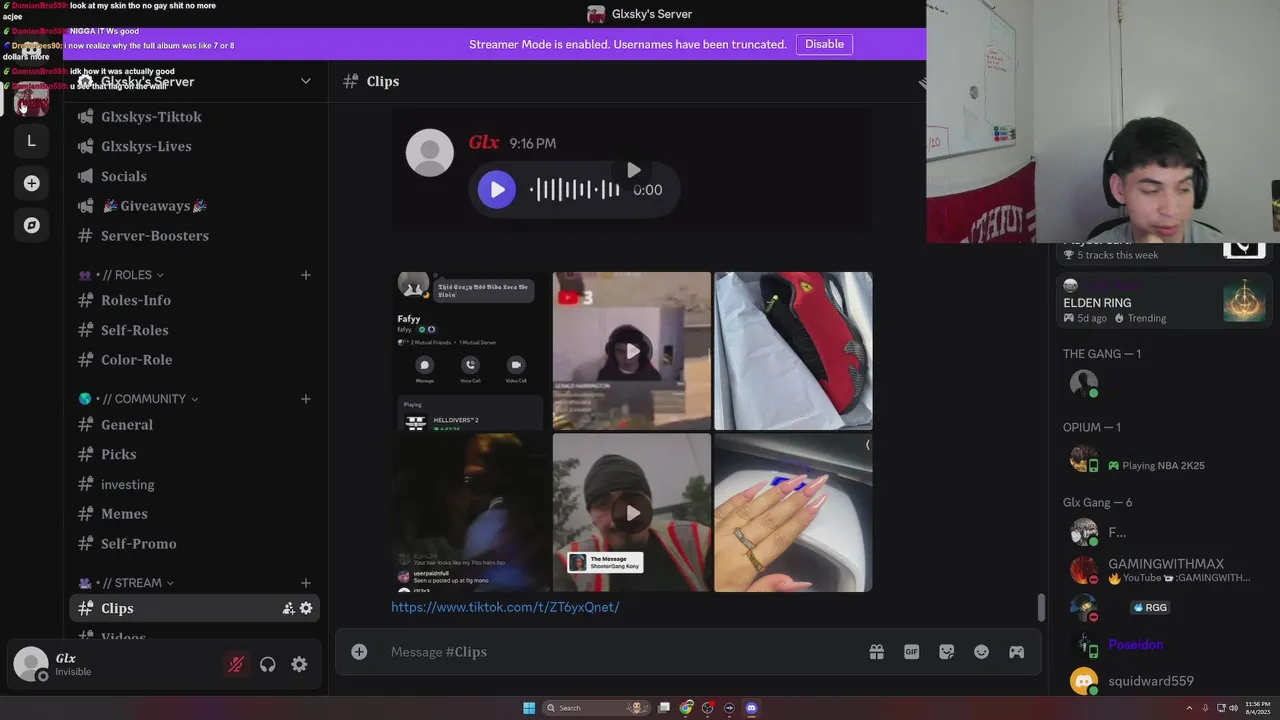
Task: Open Task View on the taskbar
Action: coord(664,708)
